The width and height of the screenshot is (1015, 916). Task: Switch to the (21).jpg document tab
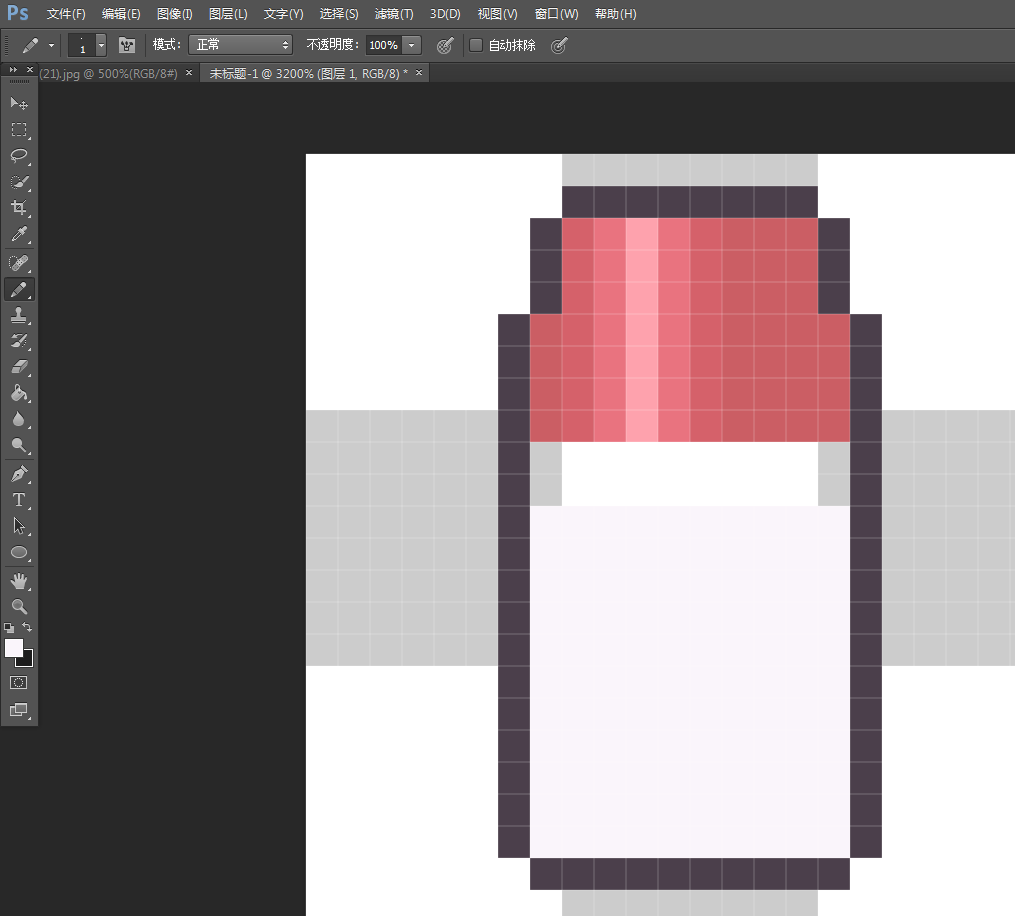108,74
